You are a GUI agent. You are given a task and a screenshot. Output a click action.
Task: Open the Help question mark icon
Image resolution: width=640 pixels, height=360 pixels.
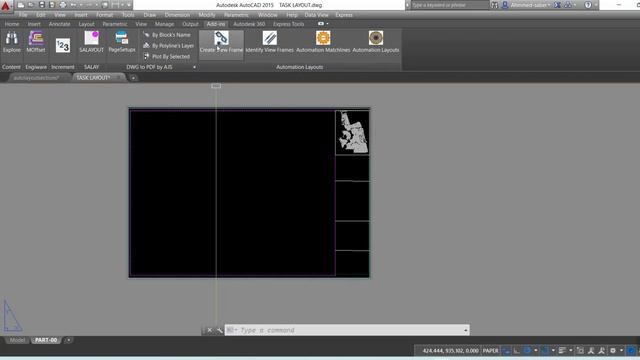(x=588, y=5)
